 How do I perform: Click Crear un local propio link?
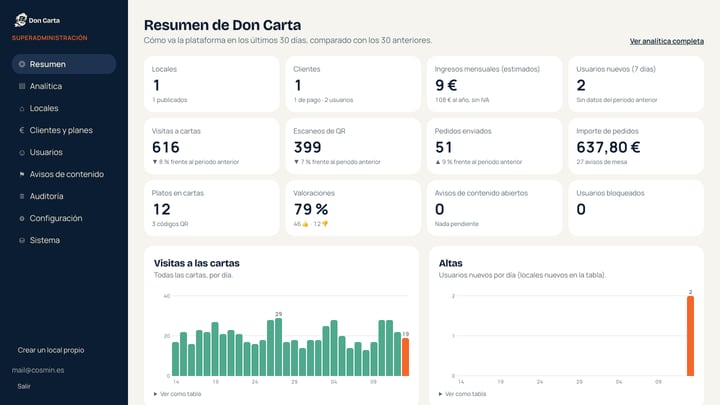pyautogui.click(x=51, y=350)
